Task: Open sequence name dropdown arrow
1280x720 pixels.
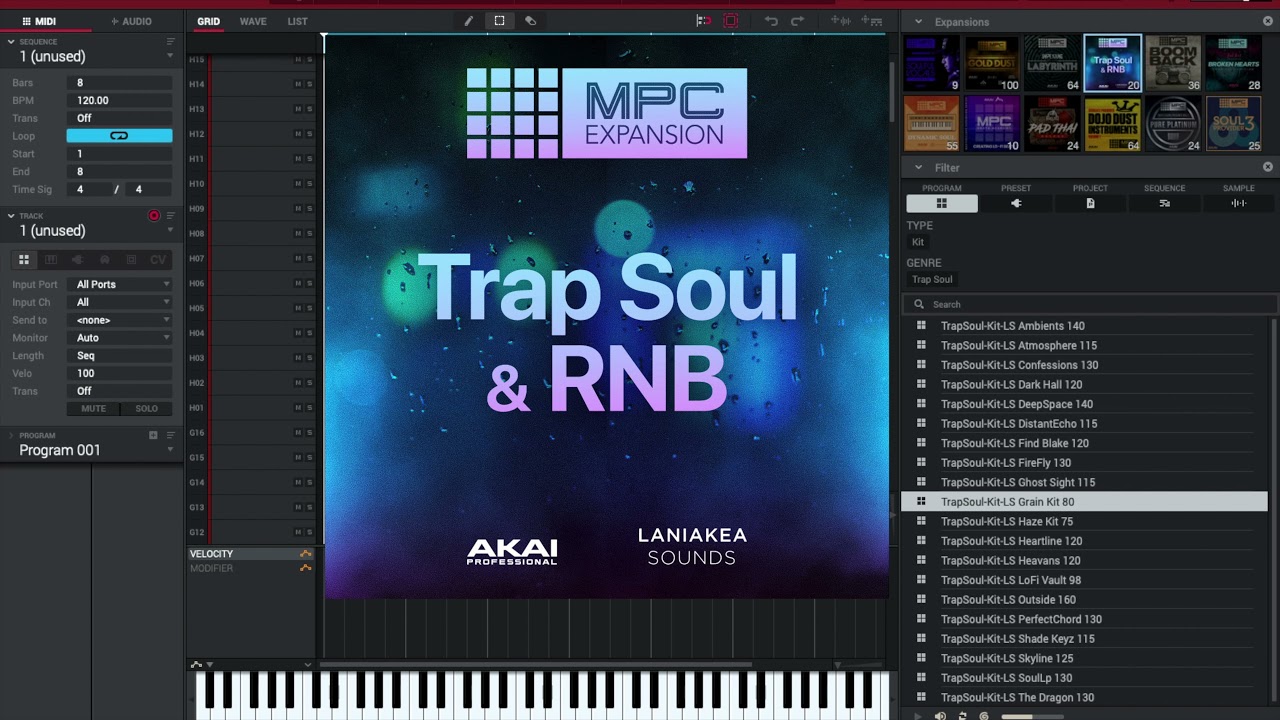Action: coord(170,57)
